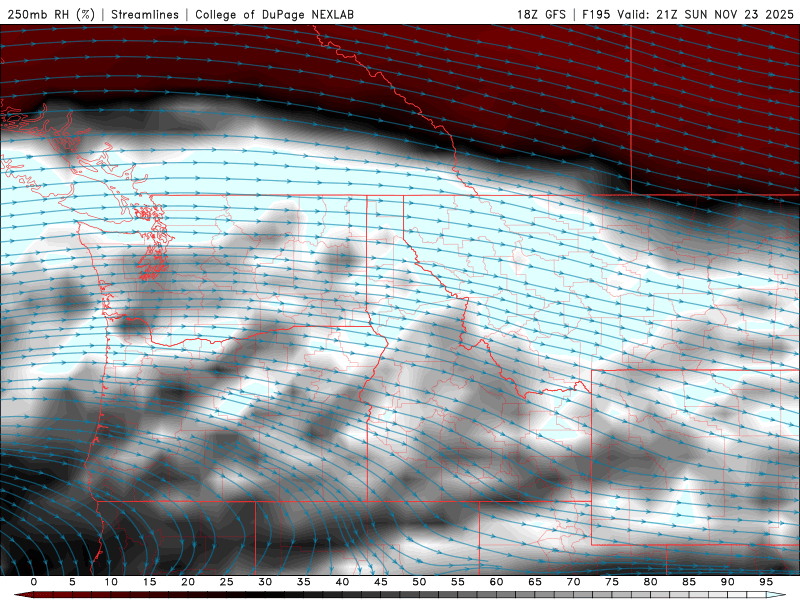Click the 0 value on the colorbar

34,582
